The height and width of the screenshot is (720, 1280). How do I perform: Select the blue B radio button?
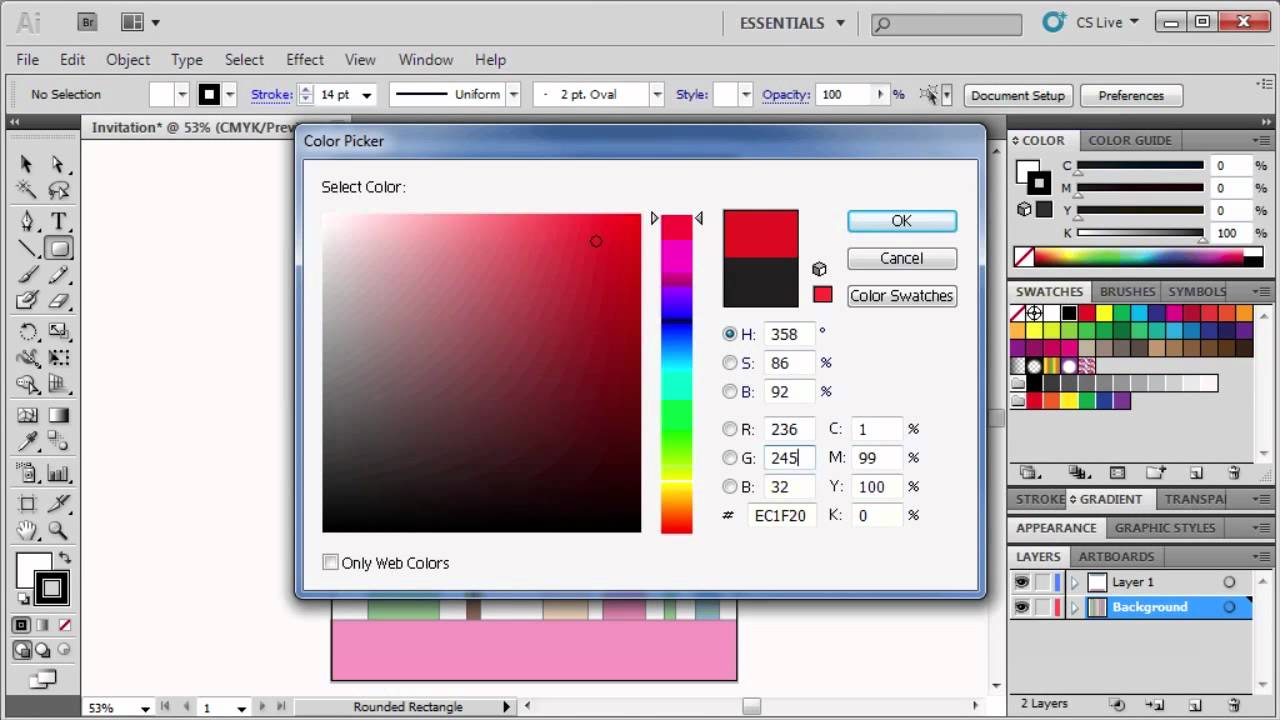point(729,487)
